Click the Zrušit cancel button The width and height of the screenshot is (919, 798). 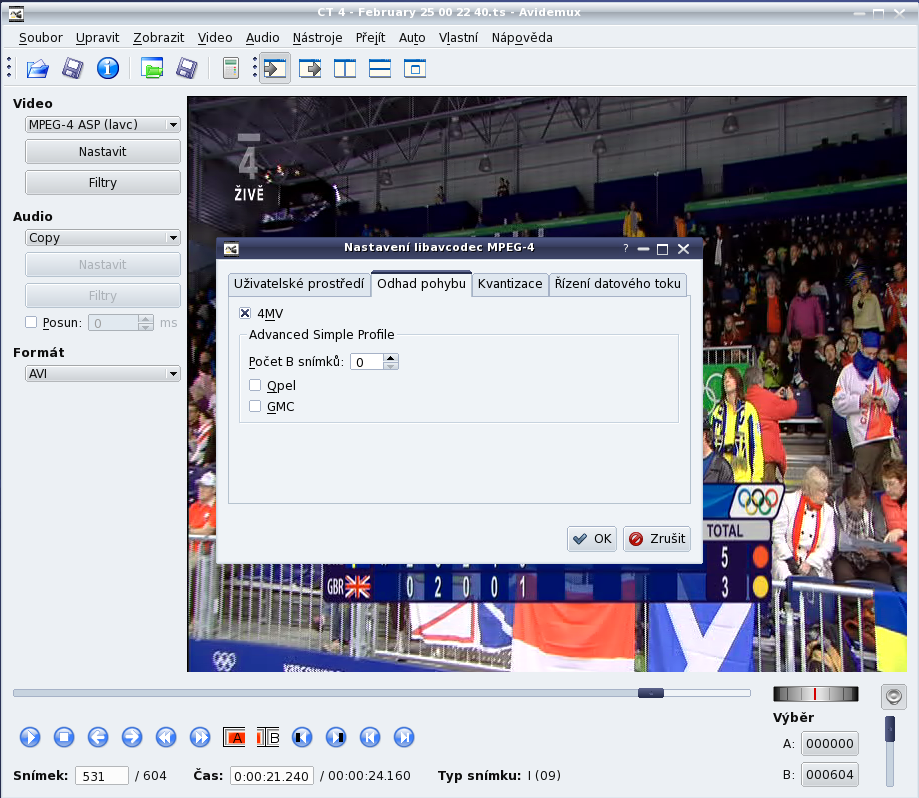(x=657, y=539)
